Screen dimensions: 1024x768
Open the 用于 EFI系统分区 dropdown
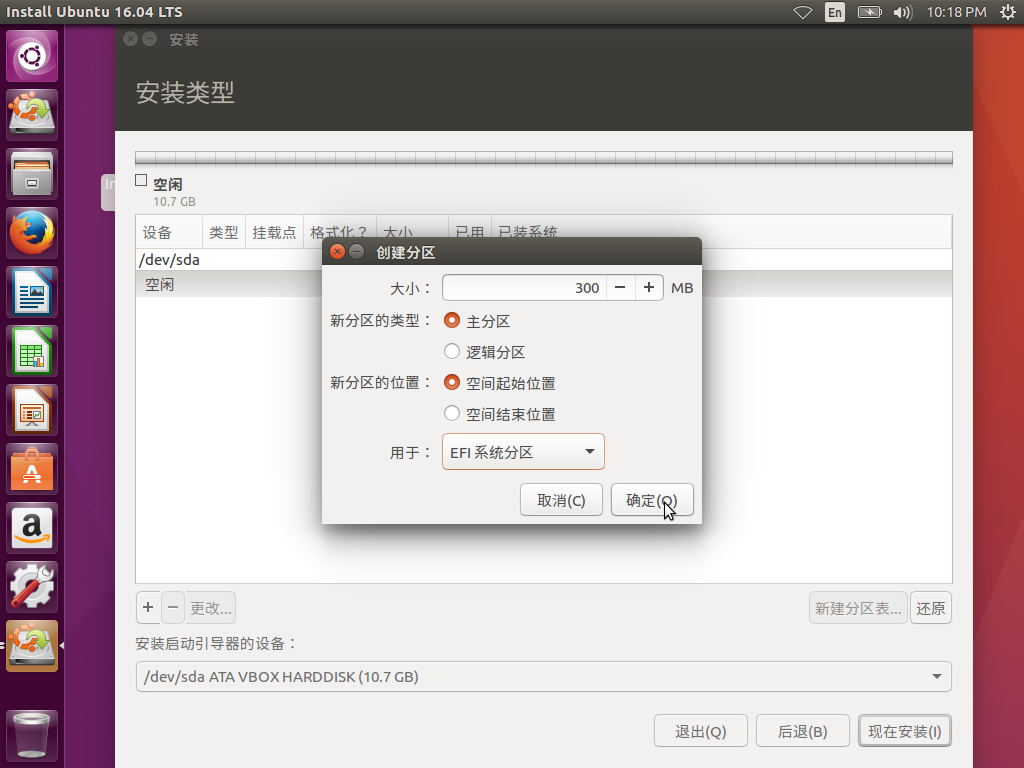(x=523, y=452)
